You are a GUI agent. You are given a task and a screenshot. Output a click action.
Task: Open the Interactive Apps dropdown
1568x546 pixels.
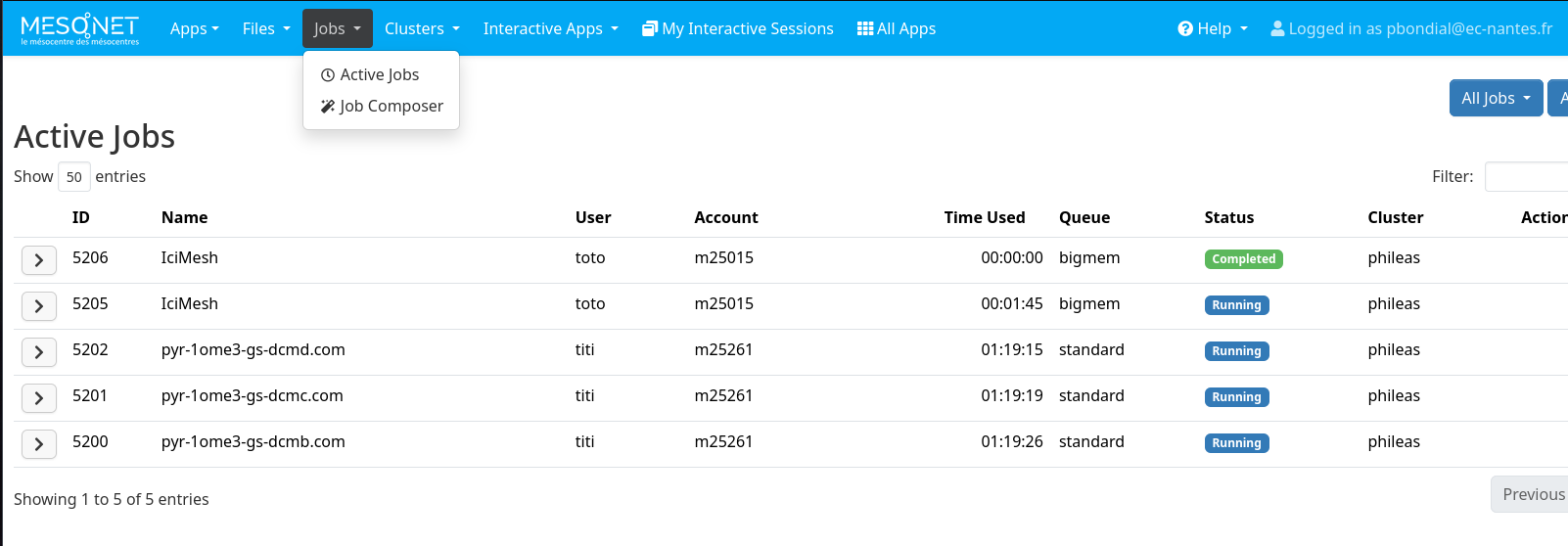(550, 28)
